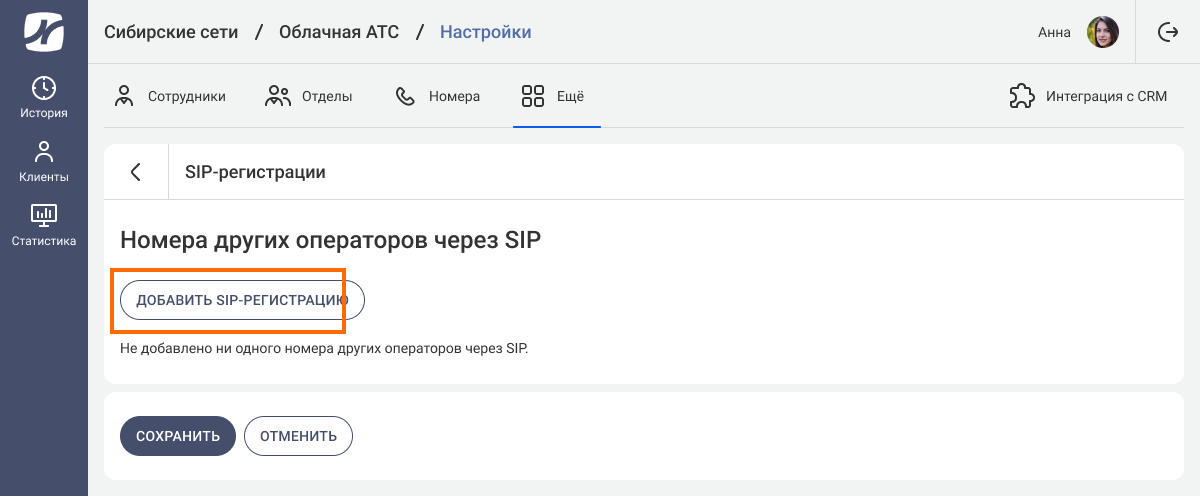The width and height of the screenshot is (1200, 496).
Task: Click the Сохранить button
Action: point(178,436)
